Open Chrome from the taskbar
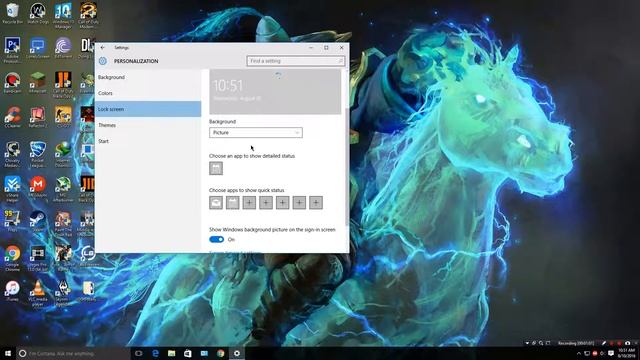The height and width of the screenshot is (360, 640). point(220,353)
